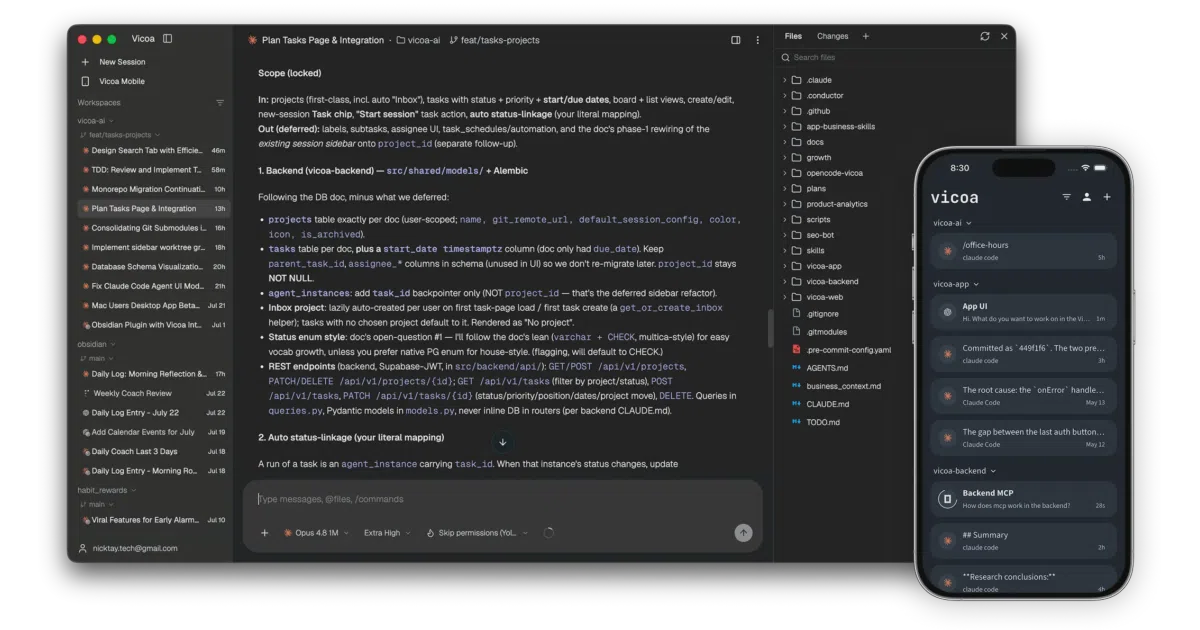This screenshot has height=630, width=1200.
Task: Tap the profile icon in the phone app
Action: coord(1086,197)
